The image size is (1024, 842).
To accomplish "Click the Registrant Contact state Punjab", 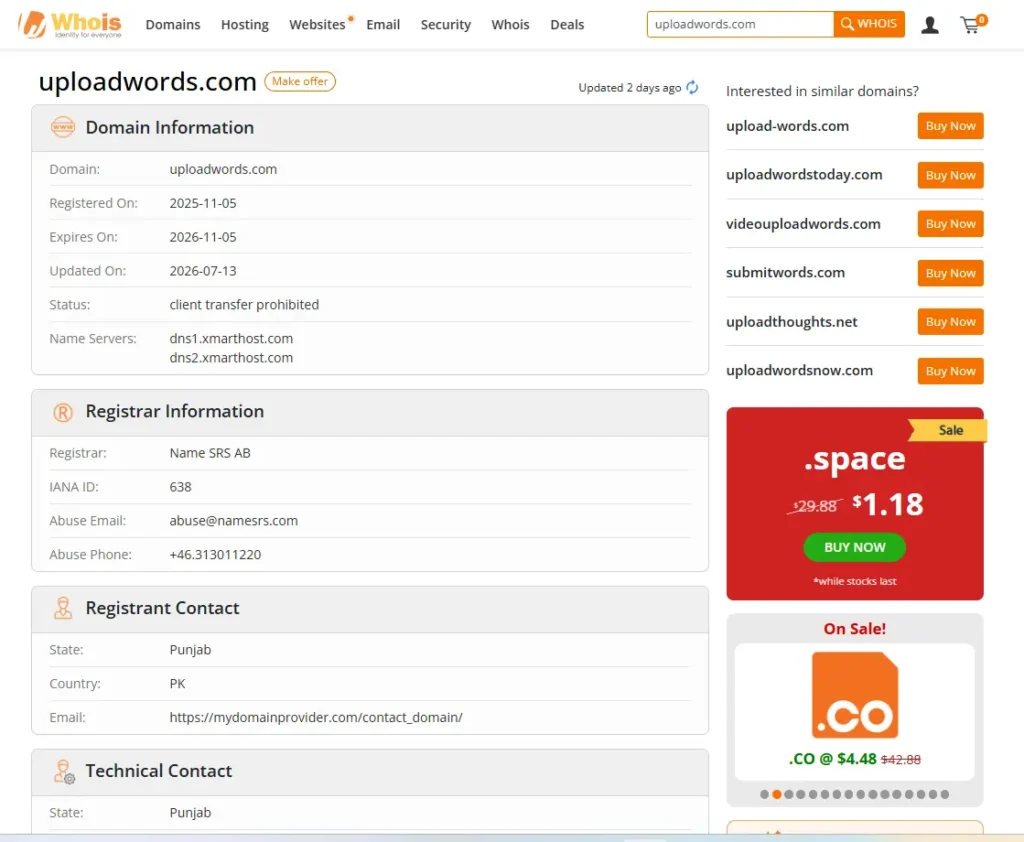I will click(x=191, y=650).
